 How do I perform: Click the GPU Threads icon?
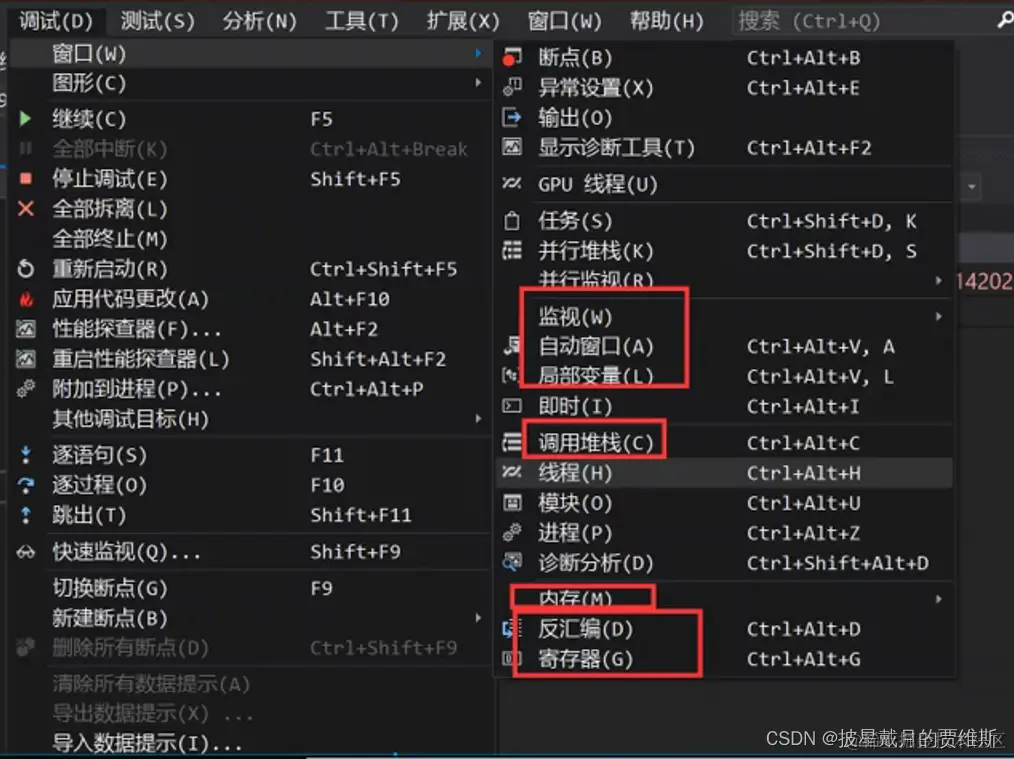(512, 184)
